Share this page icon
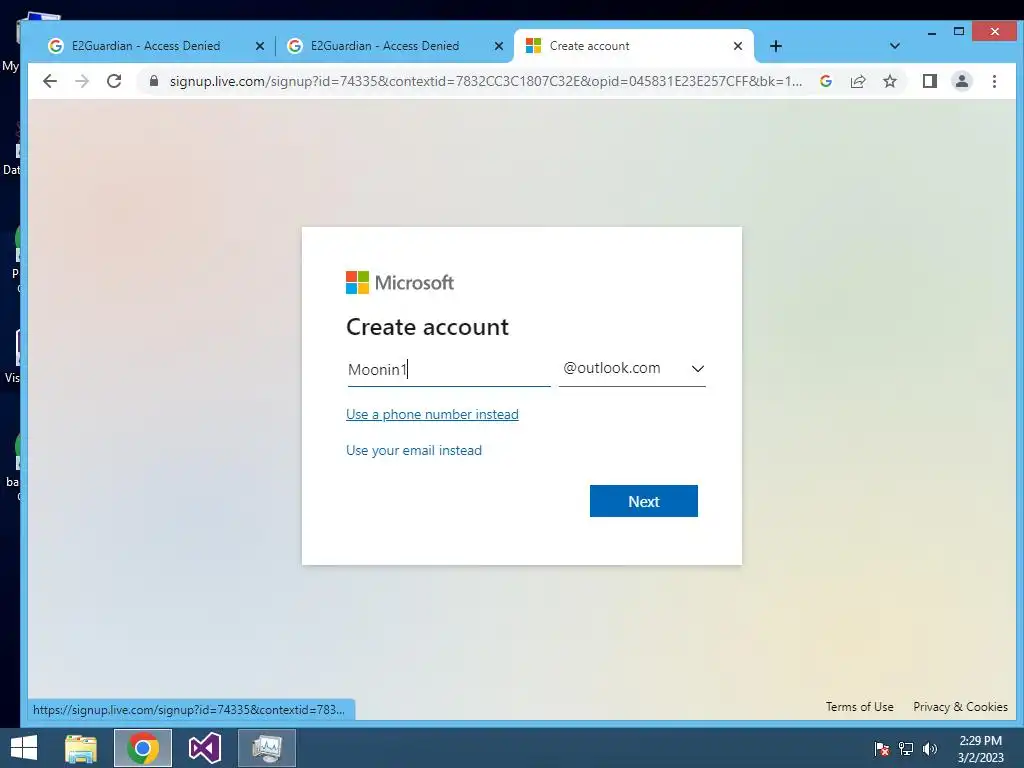This screenshot has width=1024, height=768. [857, 81]
